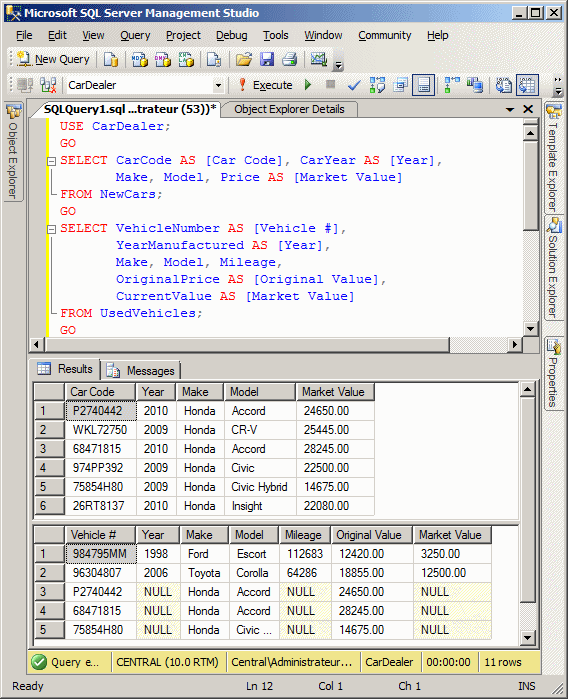Expand the Template Explorer side panel
The height and width of the screenshot is (699, 568).
click(x=554, y=158)
